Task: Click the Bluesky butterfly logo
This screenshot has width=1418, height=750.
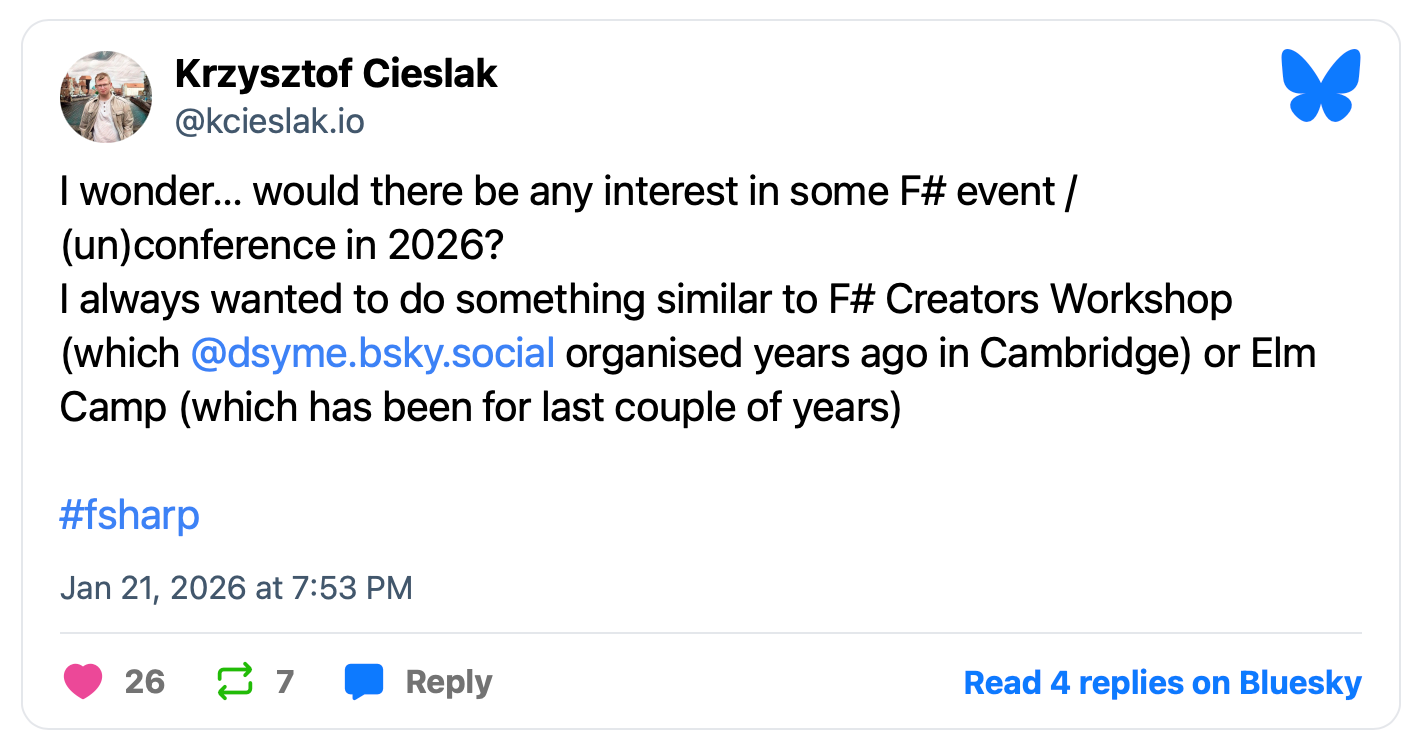Action: (1320, 86)
